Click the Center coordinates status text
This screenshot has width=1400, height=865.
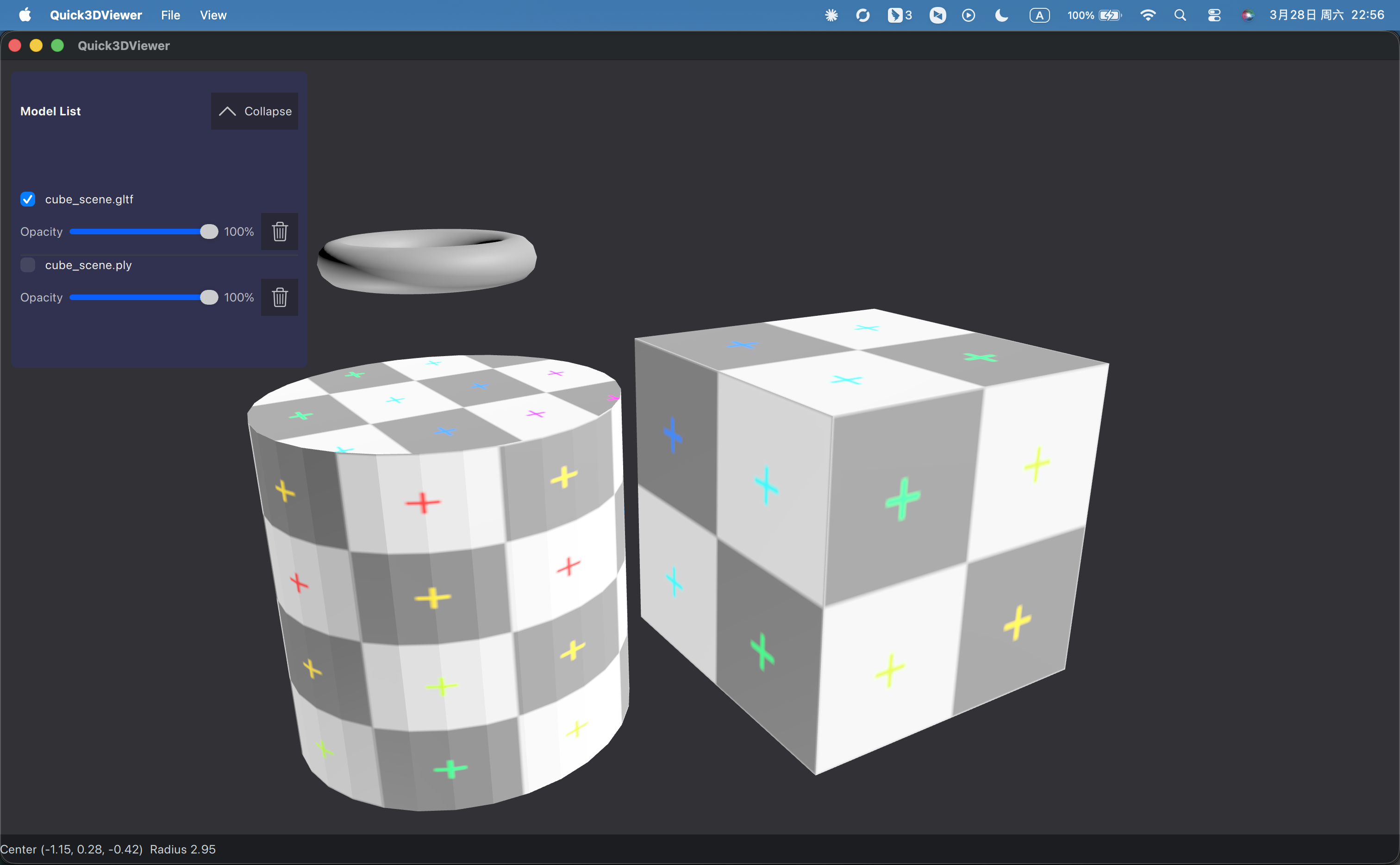pos(71,849)
